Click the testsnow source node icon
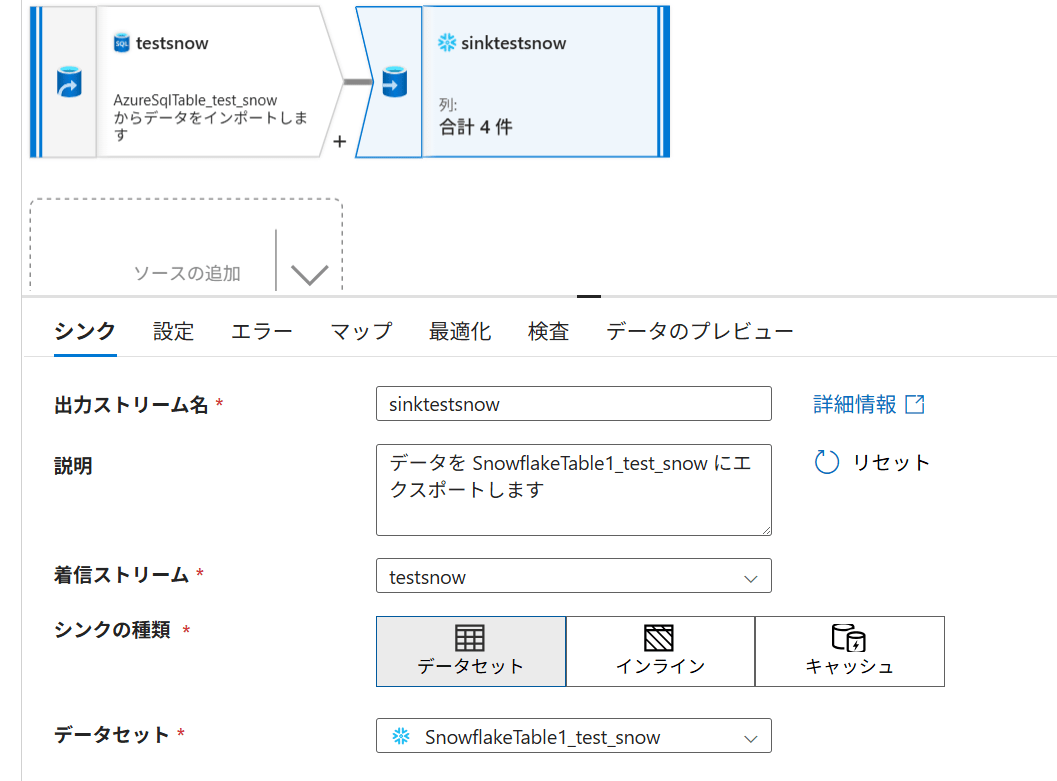 tap(69, 82)
